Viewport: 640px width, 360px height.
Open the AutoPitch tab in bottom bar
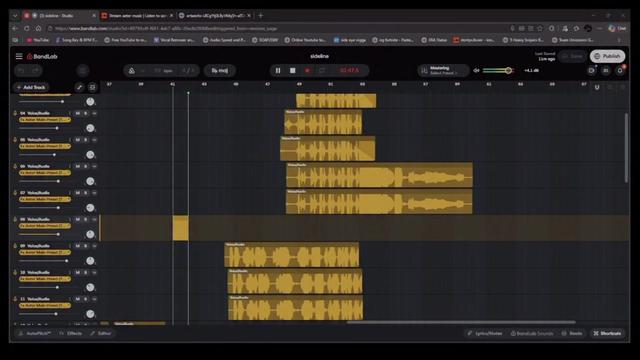[x=35, y=333]
